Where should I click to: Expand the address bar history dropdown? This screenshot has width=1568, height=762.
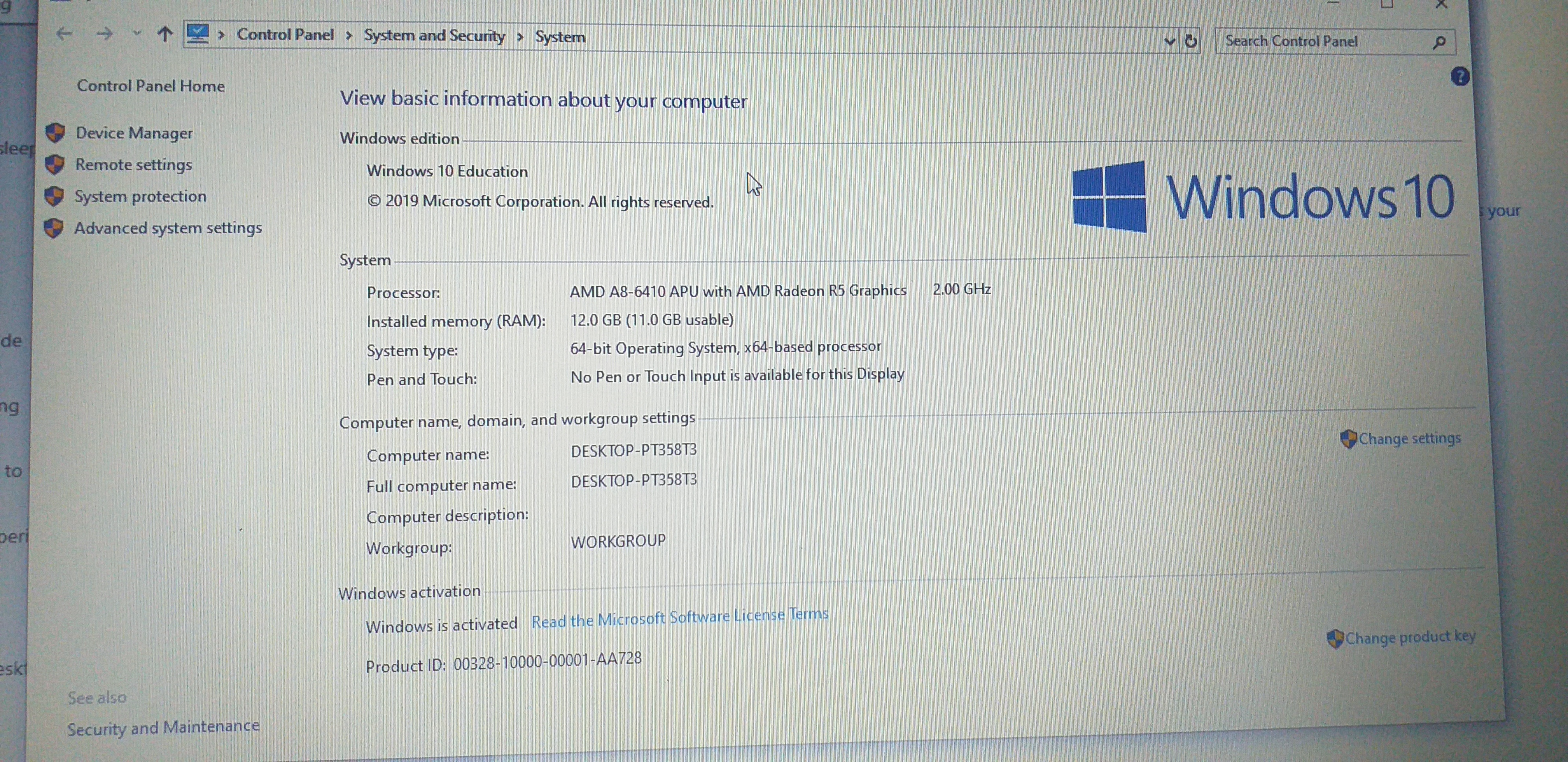coord(1169,41)
